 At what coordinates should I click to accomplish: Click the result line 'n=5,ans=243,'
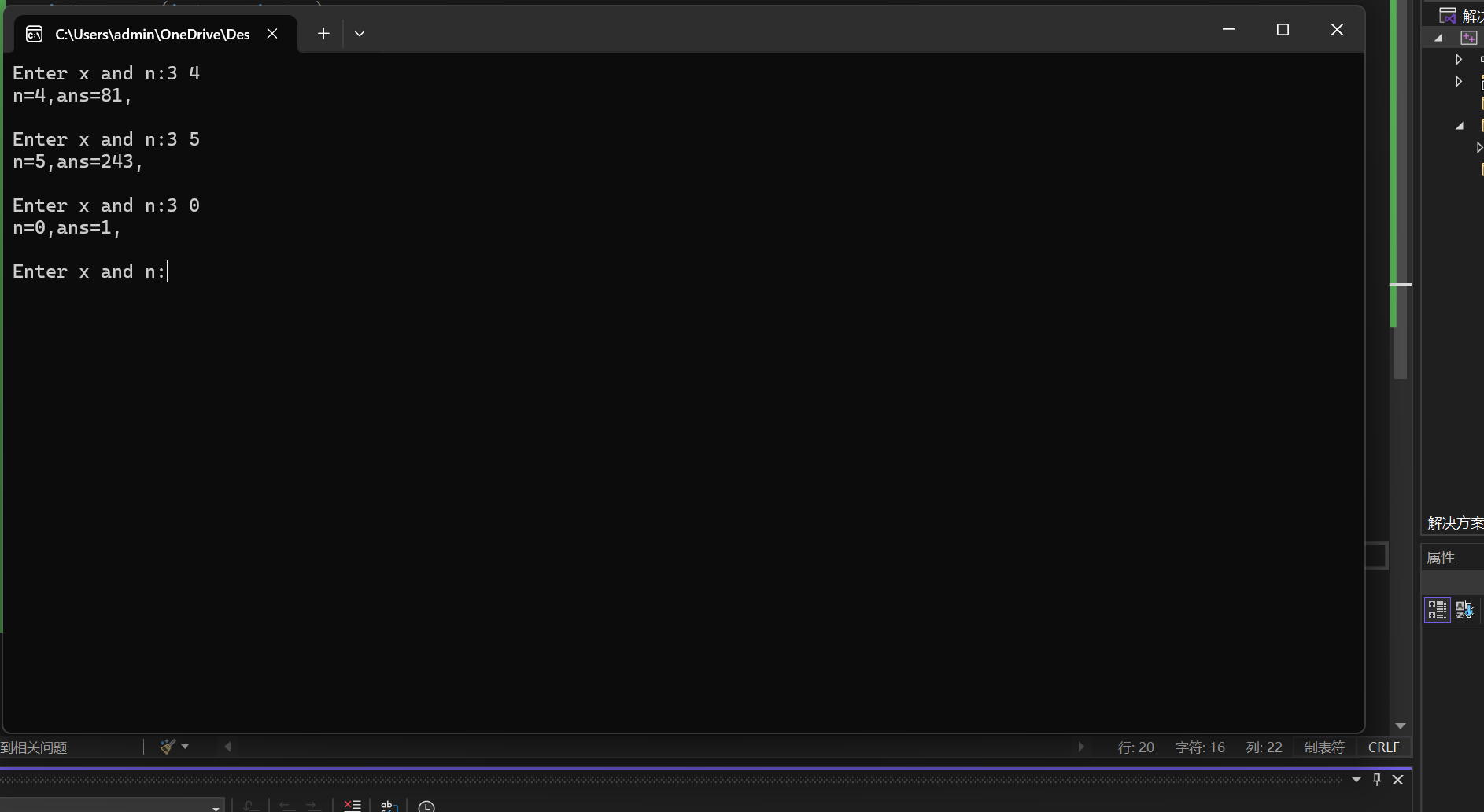(78, 161)
